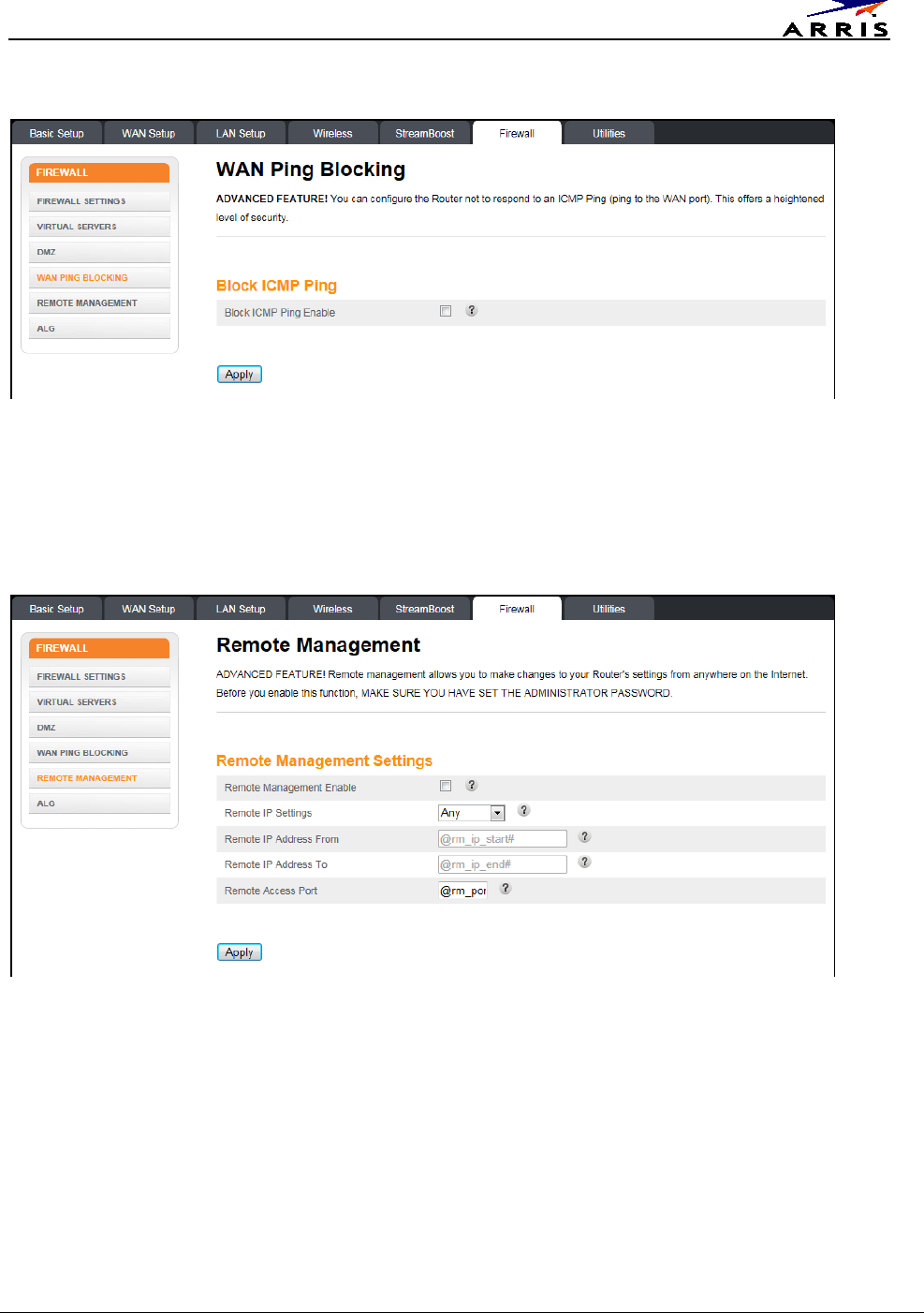Select highlighted WAN Ping Blocking sidebar item
The height and width of the screenshot is (1313, 924).
(x=99, y=277)
